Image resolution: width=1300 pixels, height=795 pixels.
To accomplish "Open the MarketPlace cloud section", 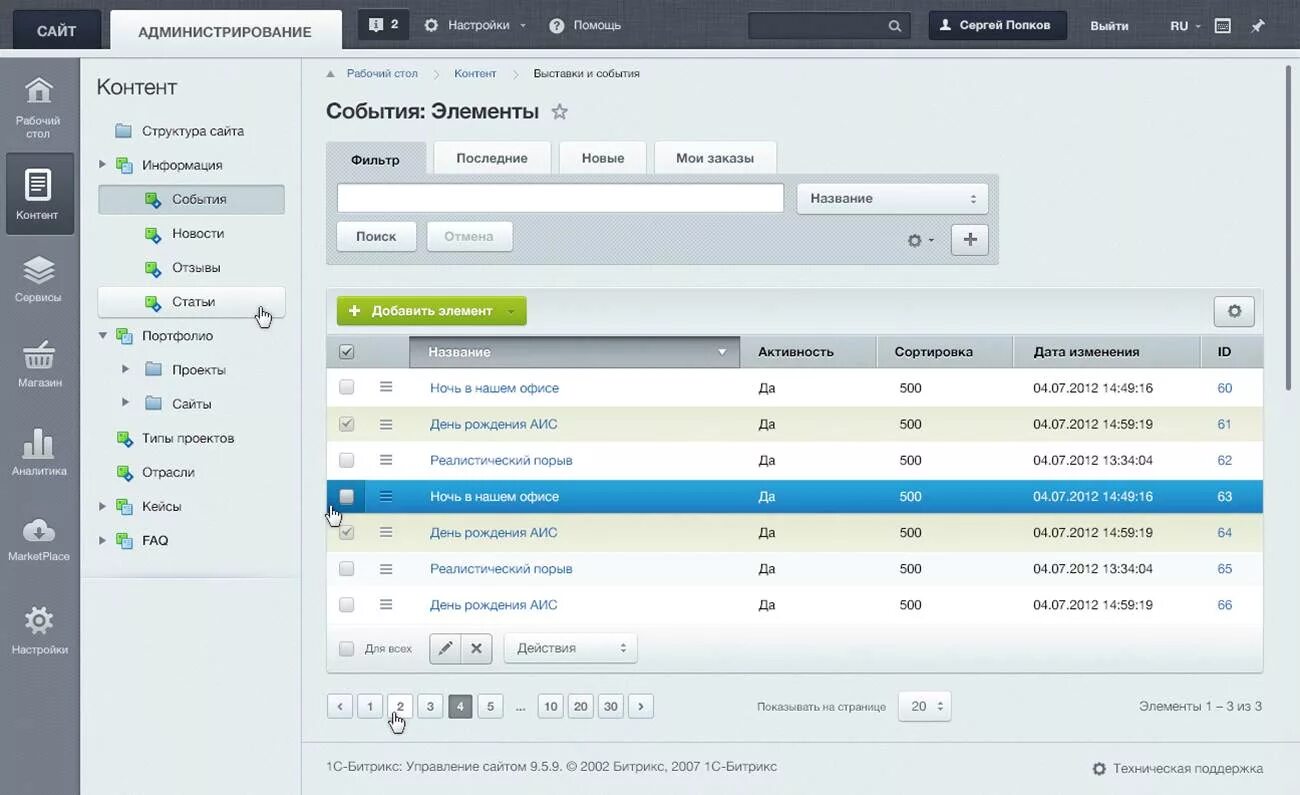I will coord(38,539).
